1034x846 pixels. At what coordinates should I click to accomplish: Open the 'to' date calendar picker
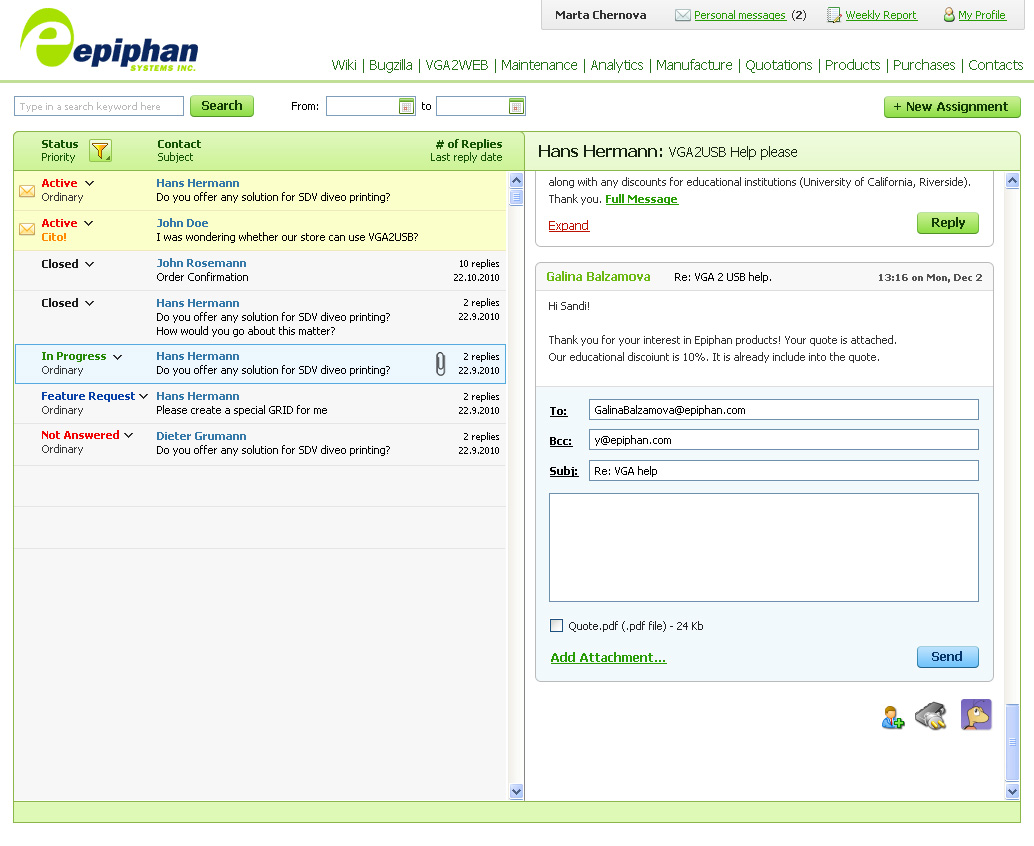[516, 107]
